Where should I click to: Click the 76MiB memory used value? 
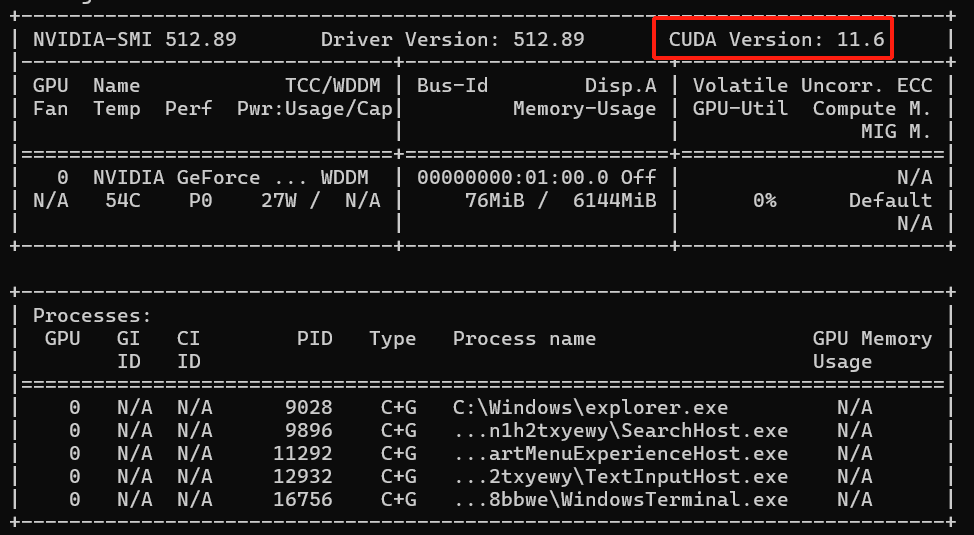tap(495, 201)
